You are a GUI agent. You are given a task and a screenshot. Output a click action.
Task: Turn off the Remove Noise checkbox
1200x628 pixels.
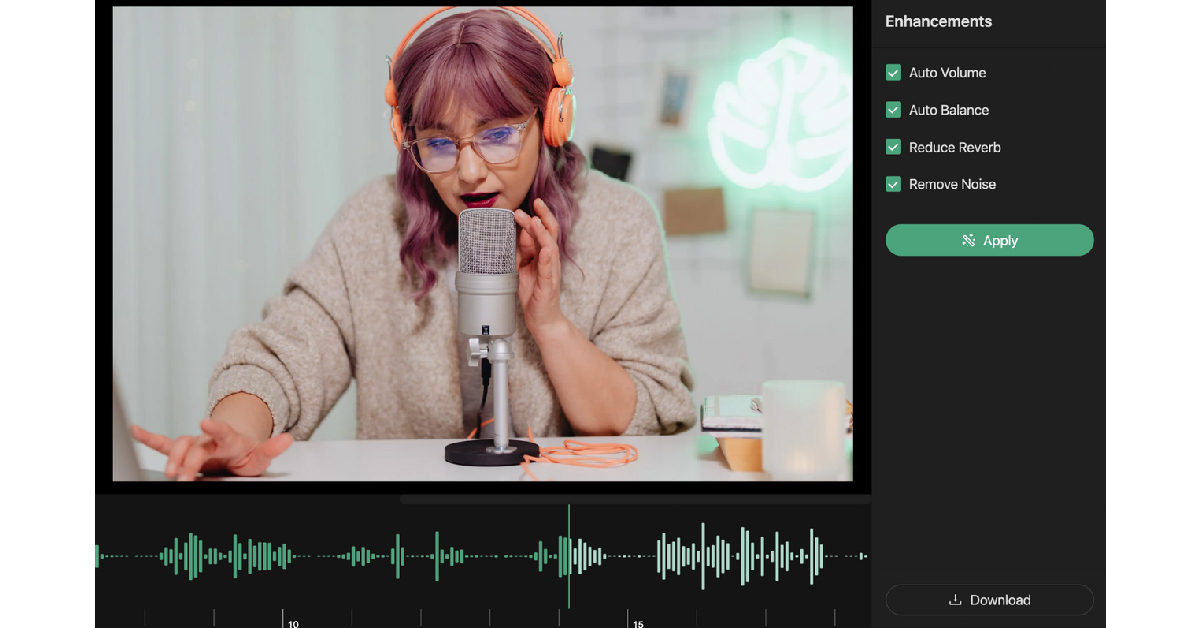(x=893, y=184)
